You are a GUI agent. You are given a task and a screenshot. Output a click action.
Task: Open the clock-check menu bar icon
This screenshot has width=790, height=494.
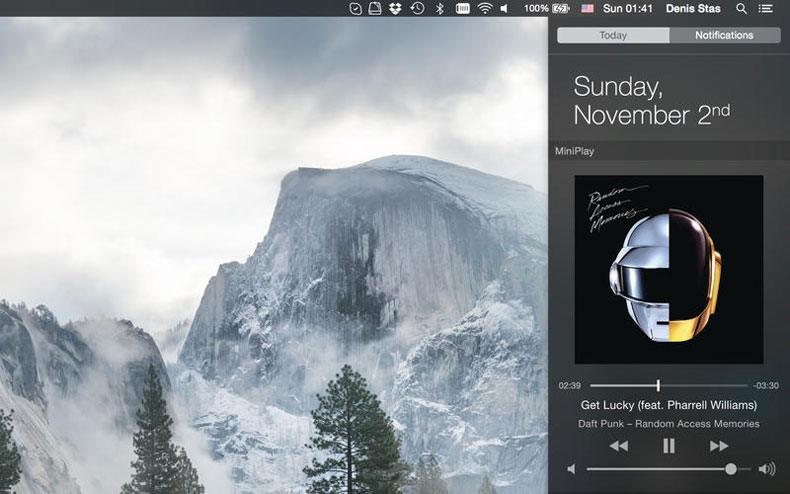tap(356, 9)
